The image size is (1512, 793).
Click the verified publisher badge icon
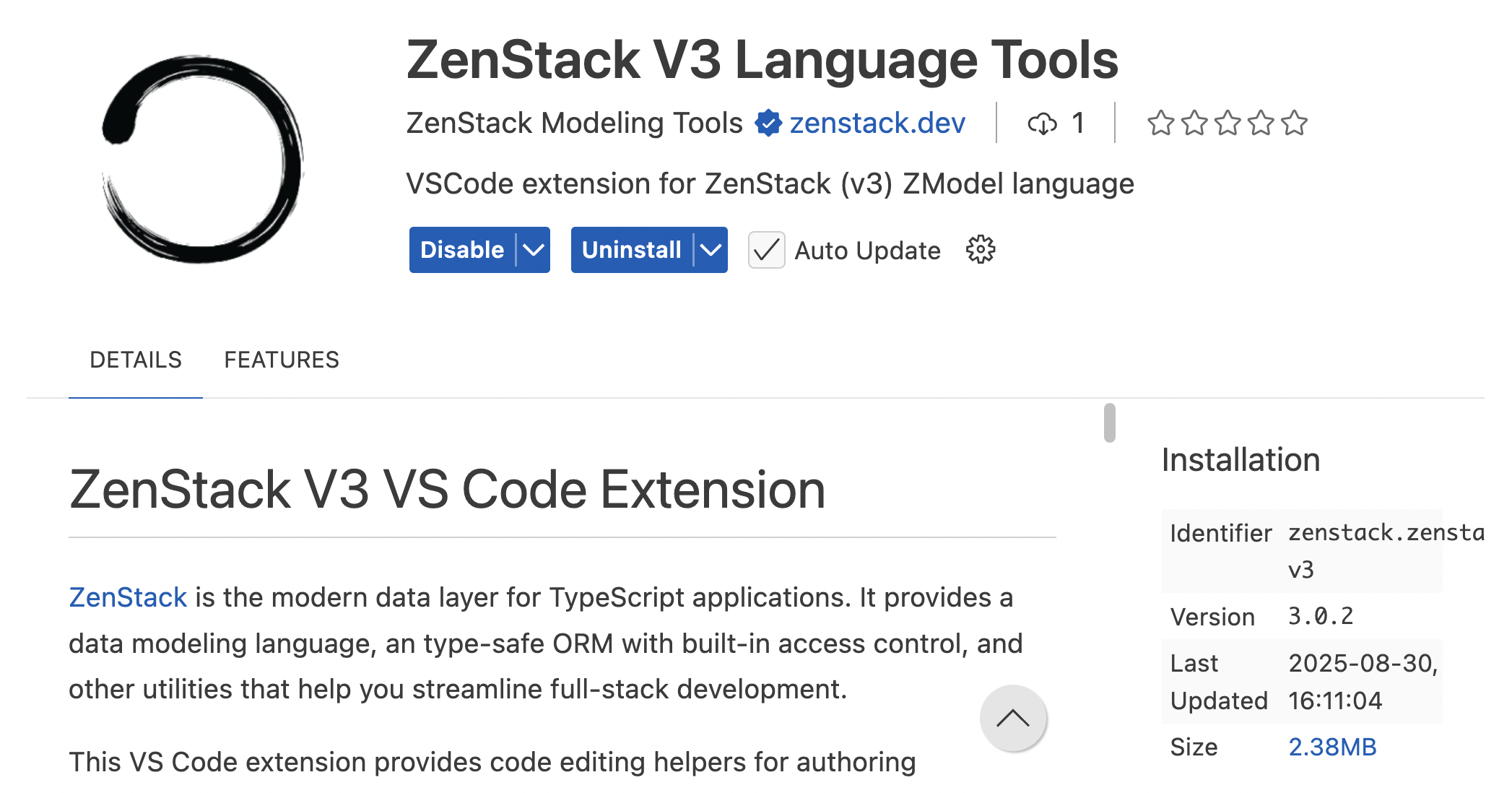click(767, 122)
